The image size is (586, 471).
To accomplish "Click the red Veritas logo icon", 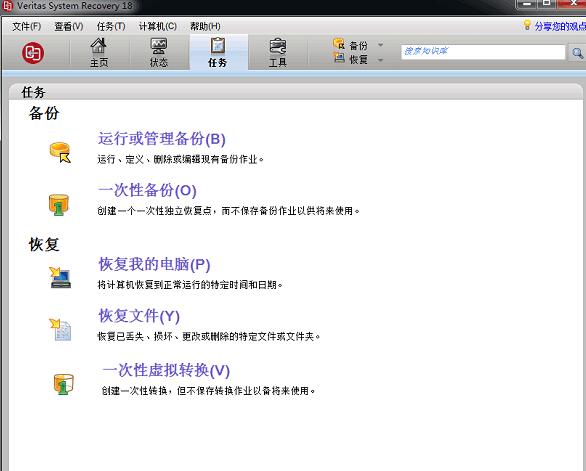I will [33, 53].
